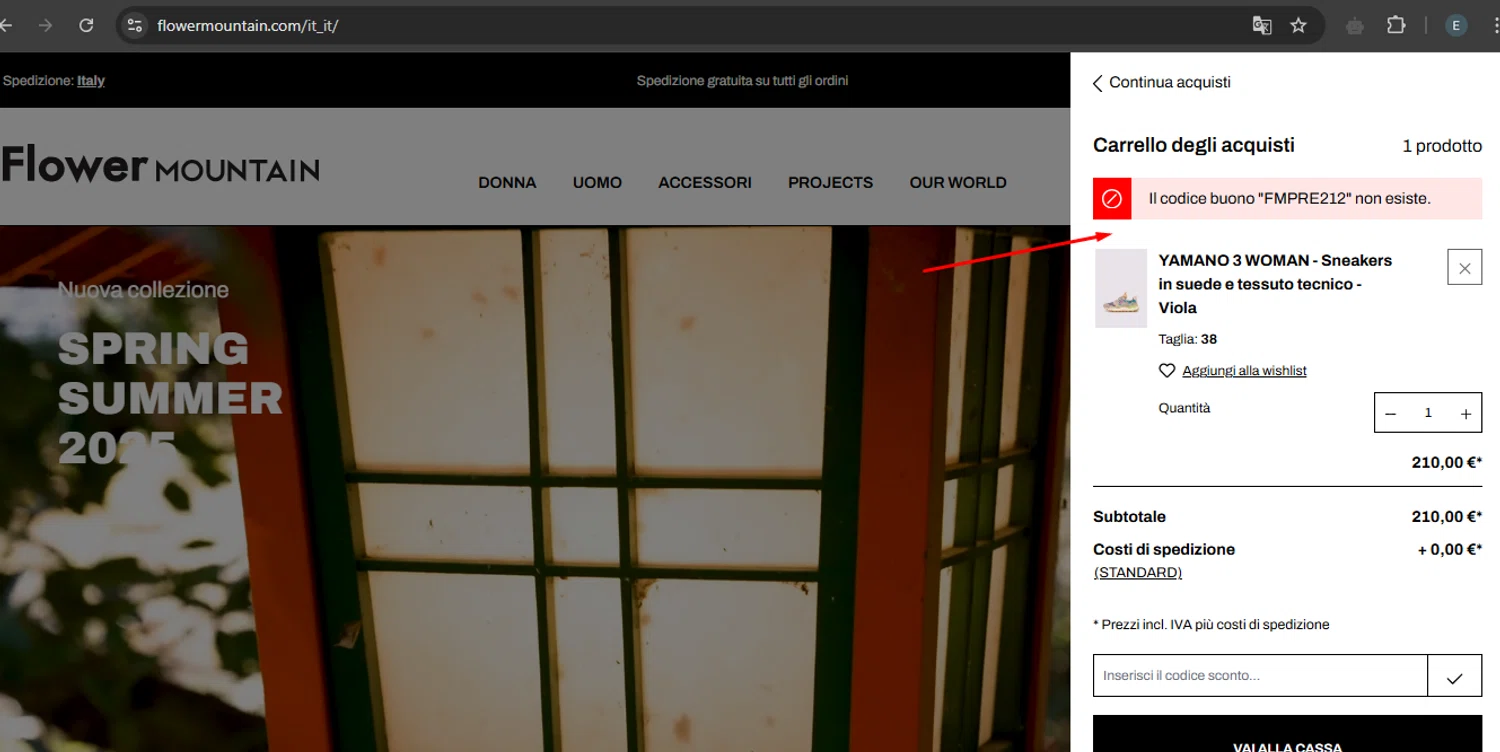Click the Nuova collezione label
Viewport: 1500px width, 752px height.
143,290
